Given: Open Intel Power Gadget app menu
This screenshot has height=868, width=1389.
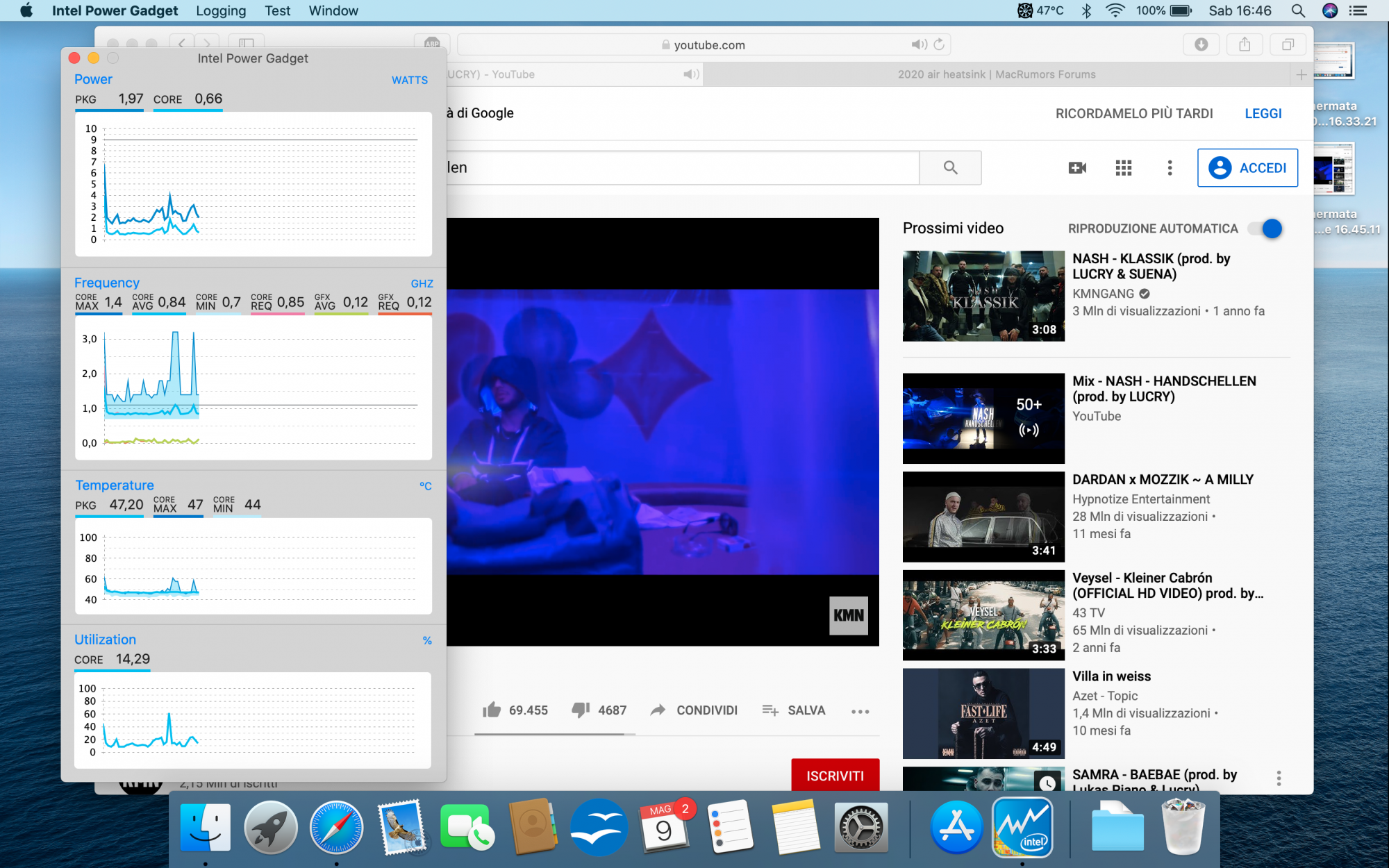Looking at the screenshot, I should (x=115, y=10).
